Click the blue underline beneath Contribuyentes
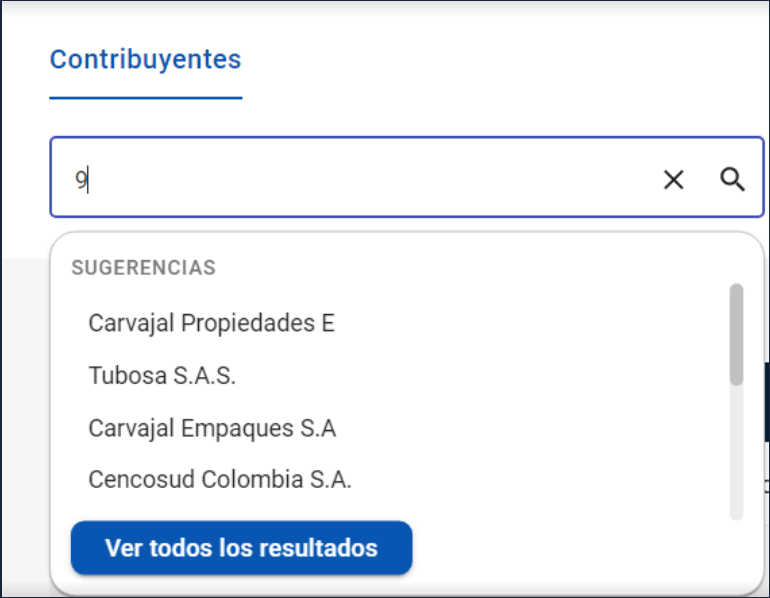 click(x=145, y=98)
